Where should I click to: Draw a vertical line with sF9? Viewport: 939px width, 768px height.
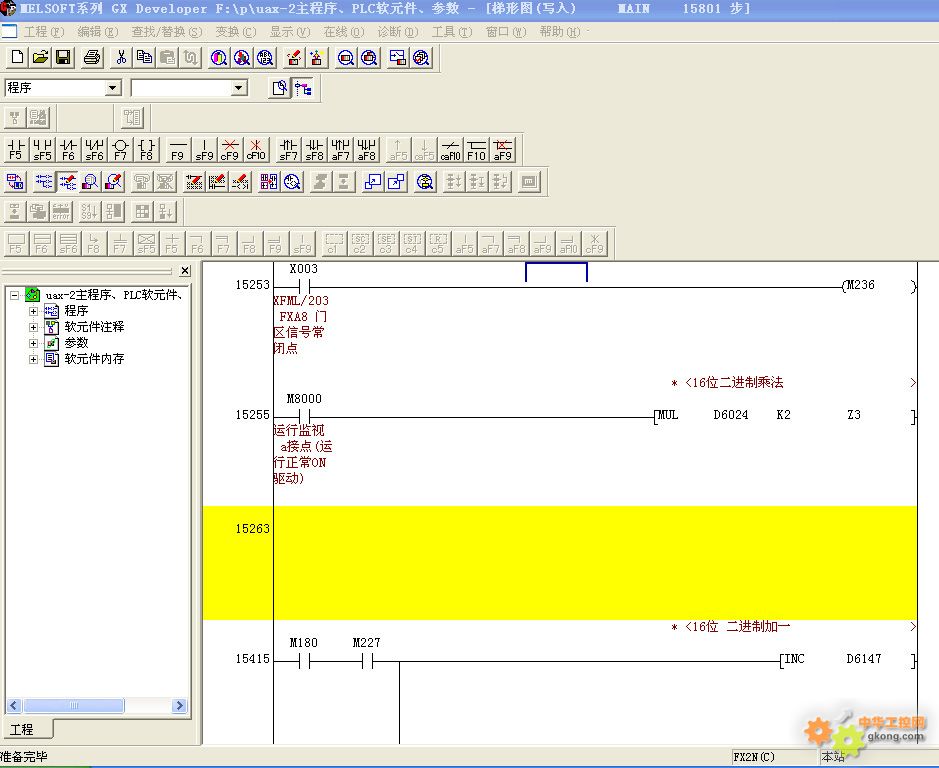pos(204,150)
